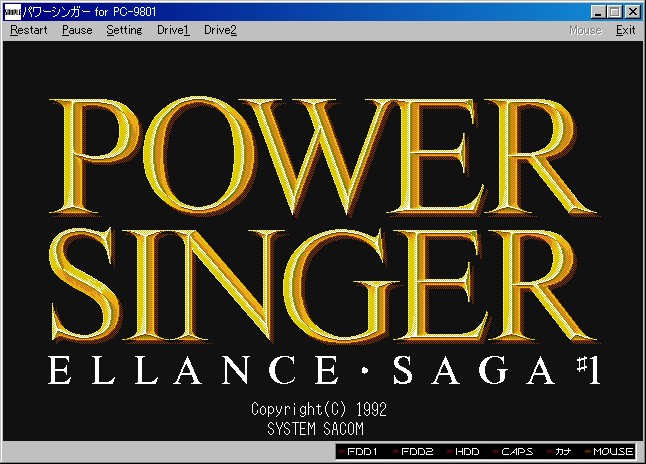
Task: Click the HDD status indicator
Action: 463,452
